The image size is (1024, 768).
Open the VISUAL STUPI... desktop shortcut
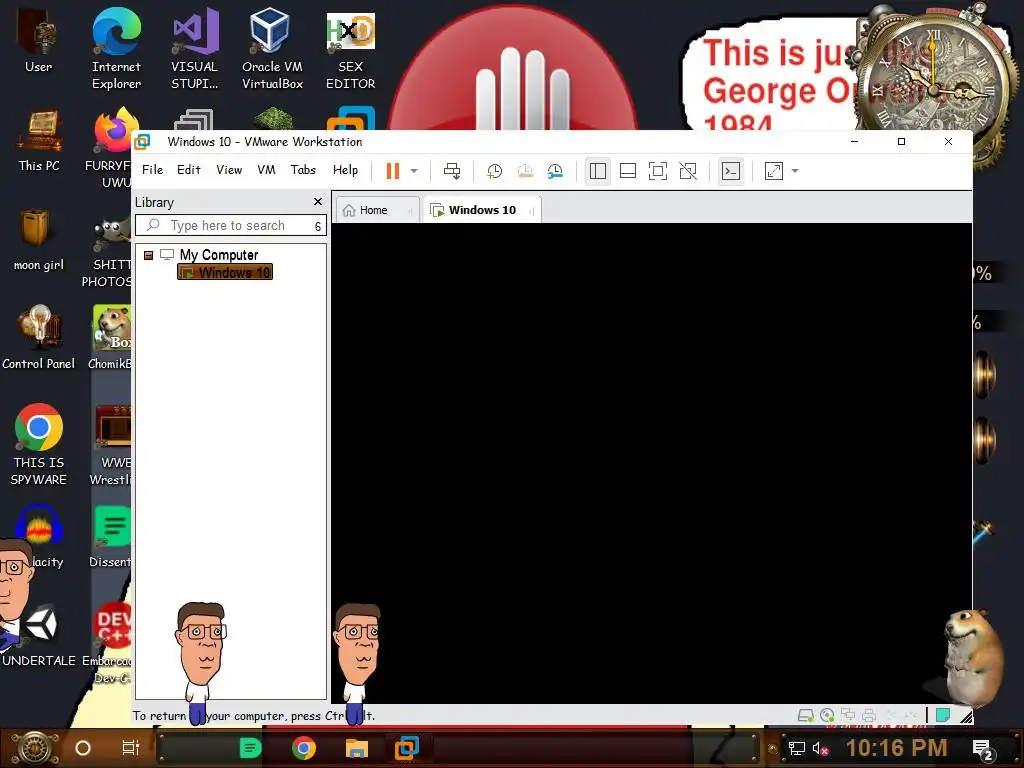[x=195, y=48]
